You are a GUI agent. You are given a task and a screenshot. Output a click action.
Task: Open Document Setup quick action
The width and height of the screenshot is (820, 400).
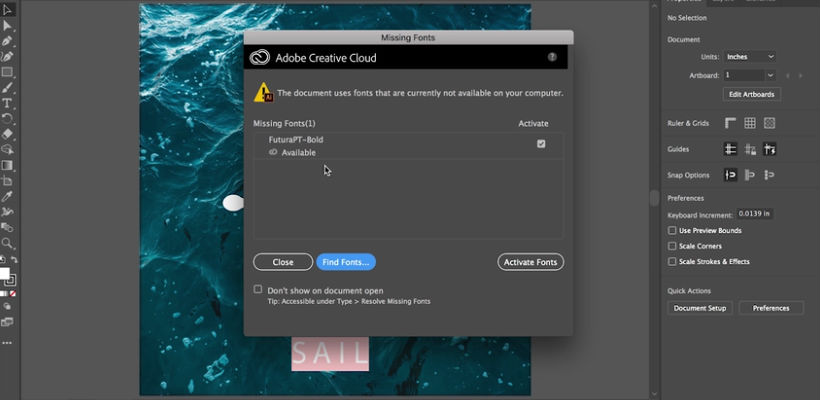(700, 308)
